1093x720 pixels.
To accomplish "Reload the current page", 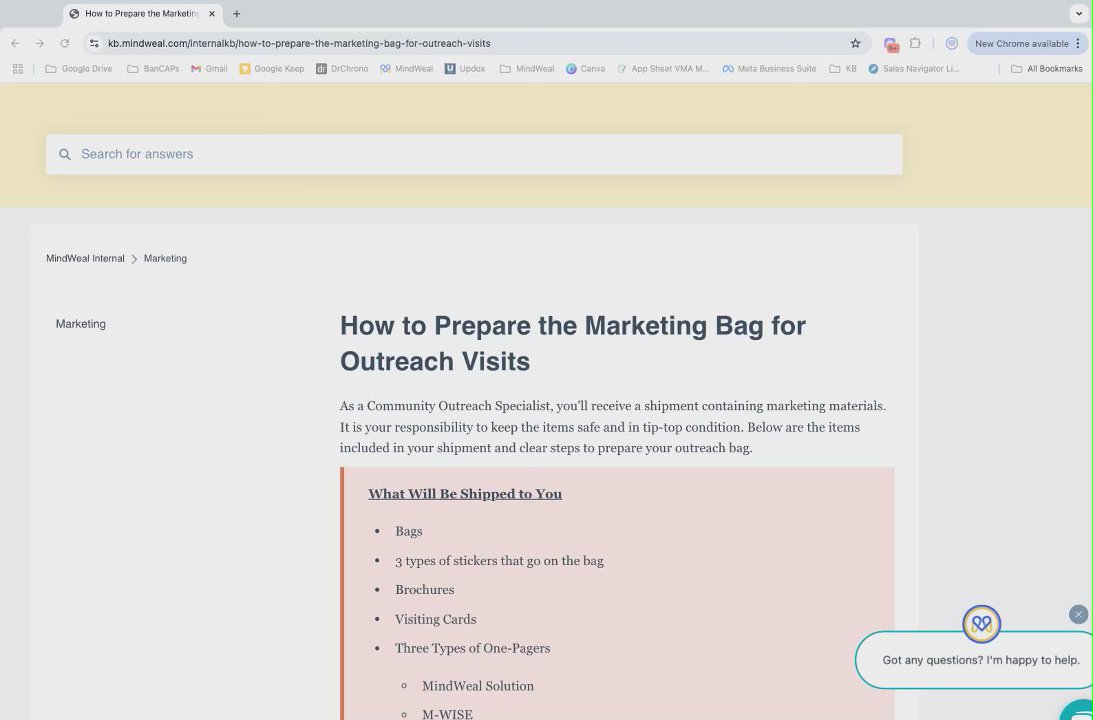I will click(x=65, y=43).
